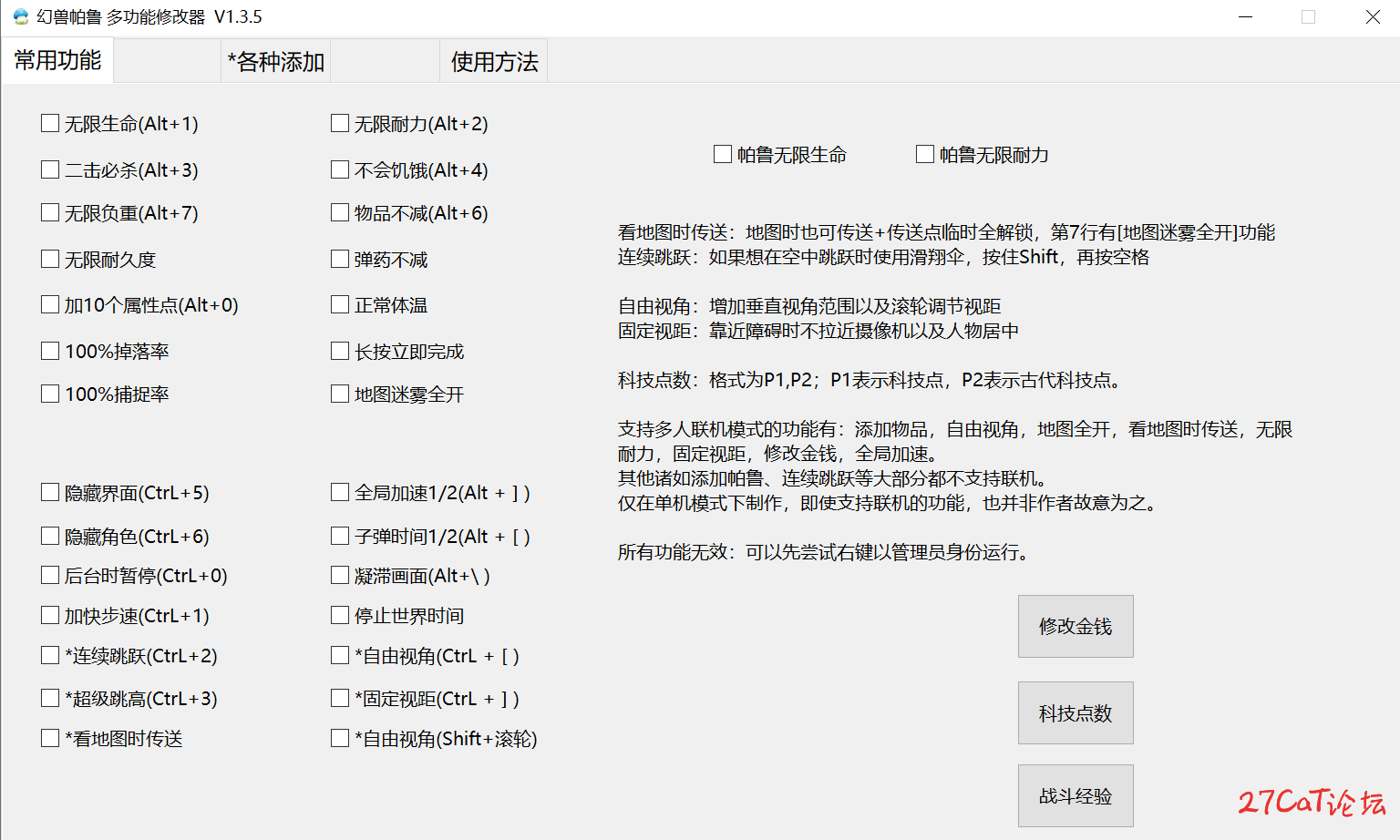
Task: Click the 科技点数：格式为P1,P2 text line
Action: coord(870,380)
